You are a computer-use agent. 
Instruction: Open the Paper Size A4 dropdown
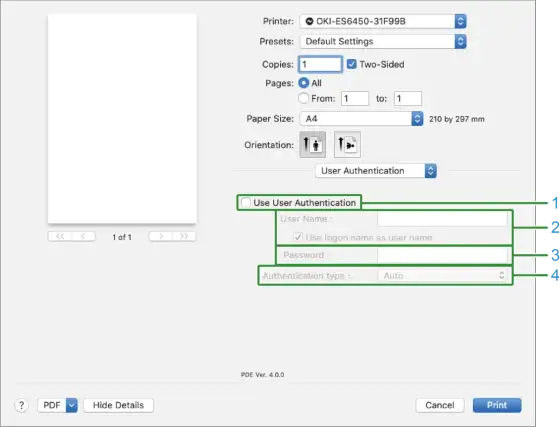coord(361,119)
